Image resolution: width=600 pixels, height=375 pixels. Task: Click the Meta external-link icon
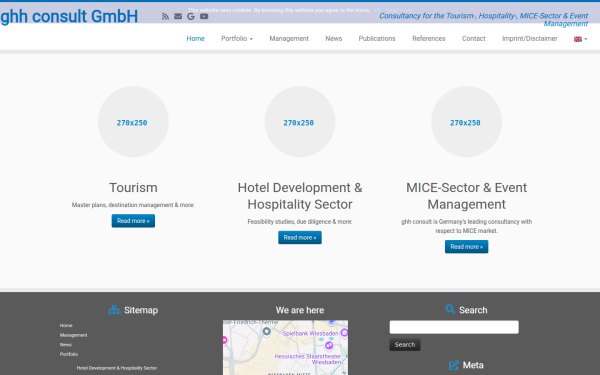[x=454, y=365]
